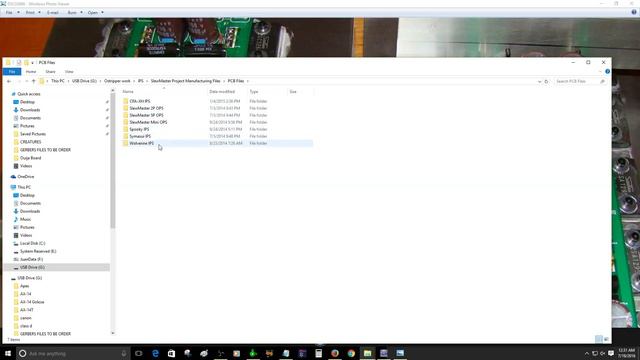The height and width of the screenshot is (360, 640).
Task: Launch Firefox from the taskbar
Action: pyautogui.click(x=335, y=353)
